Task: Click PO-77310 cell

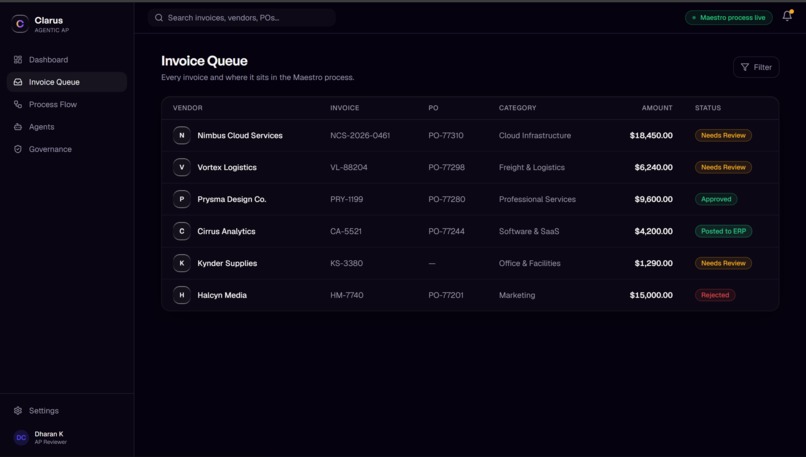Action: (446, 135)
